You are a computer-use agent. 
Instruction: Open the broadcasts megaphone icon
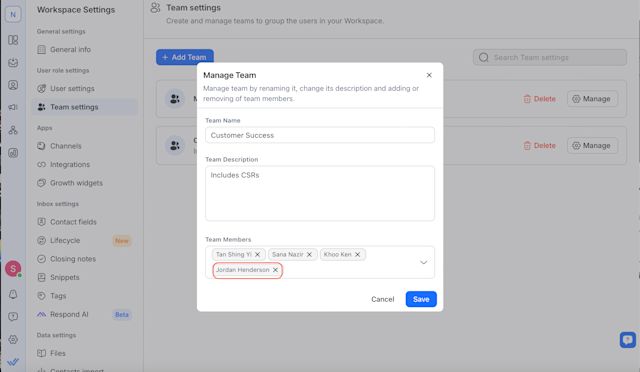(13, 107)
